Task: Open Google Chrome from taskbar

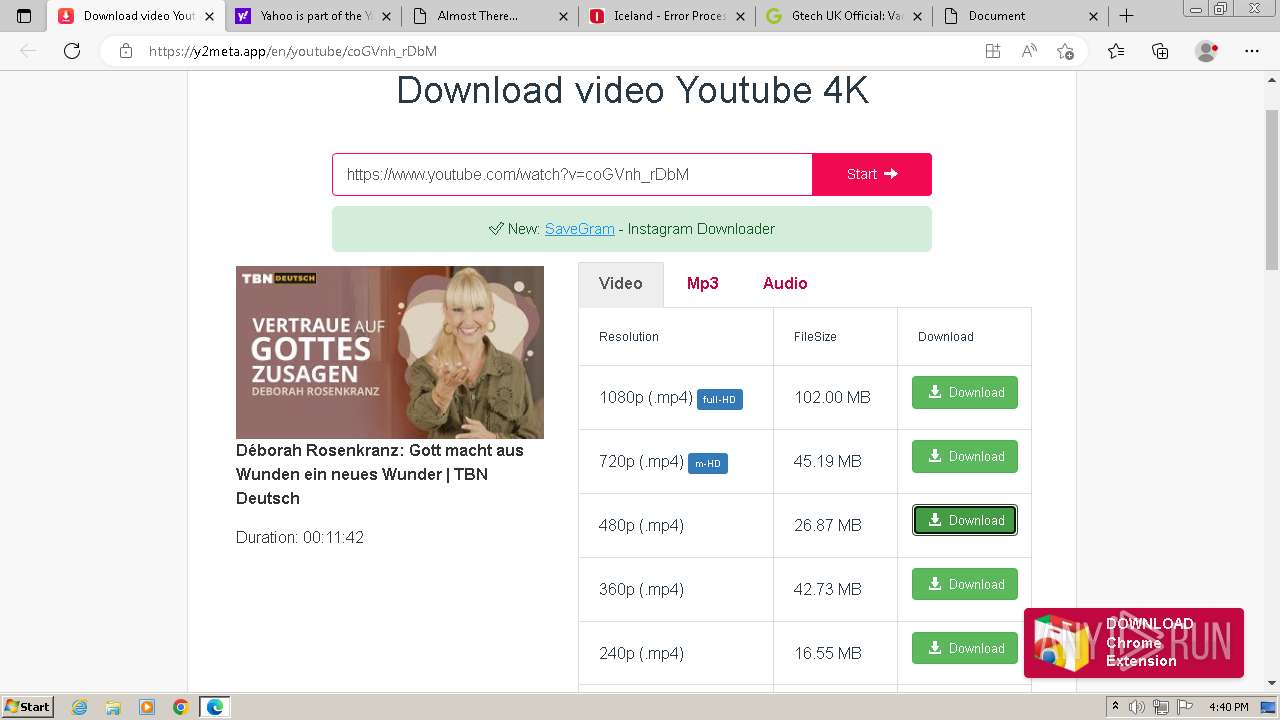Action: [181, 707]
